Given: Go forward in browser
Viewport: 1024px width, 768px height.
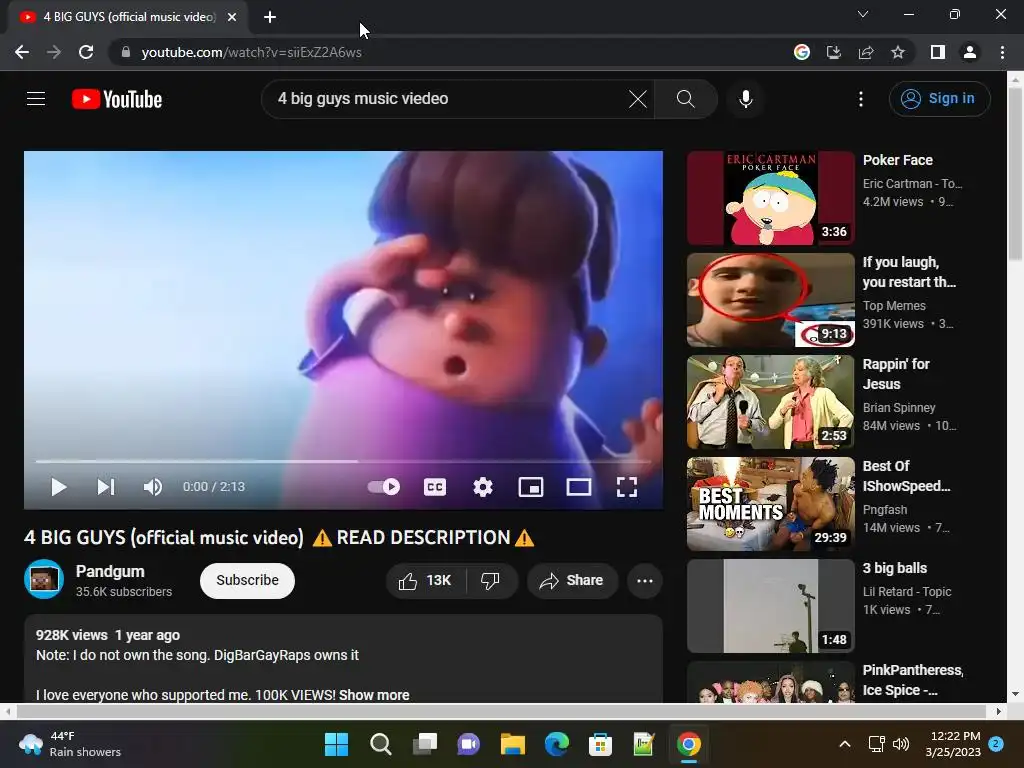Looking at the screenshot, I should click(54, 52).
